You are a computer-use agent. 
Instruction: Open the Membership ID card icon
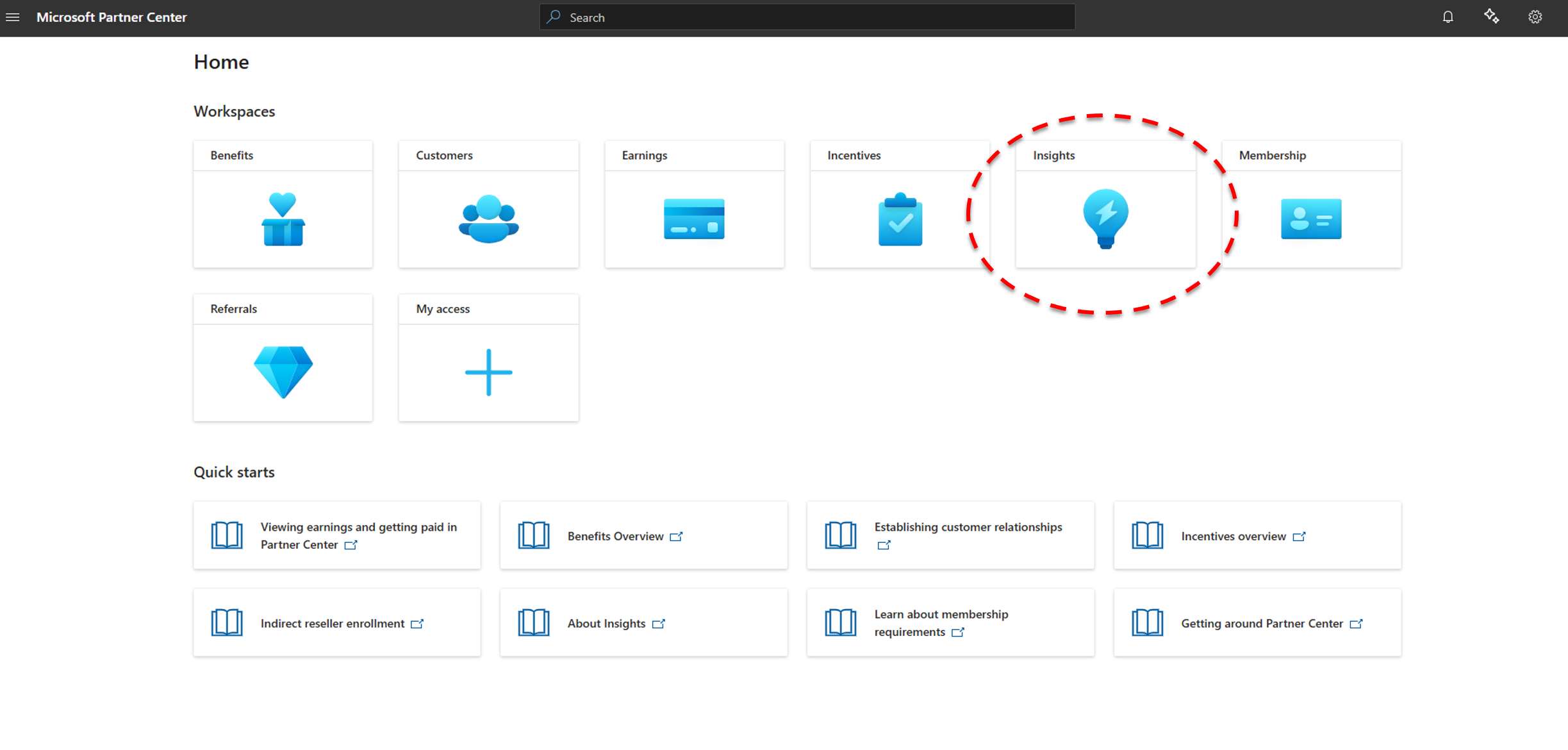pyautogui.click(x=1311, y=219)
